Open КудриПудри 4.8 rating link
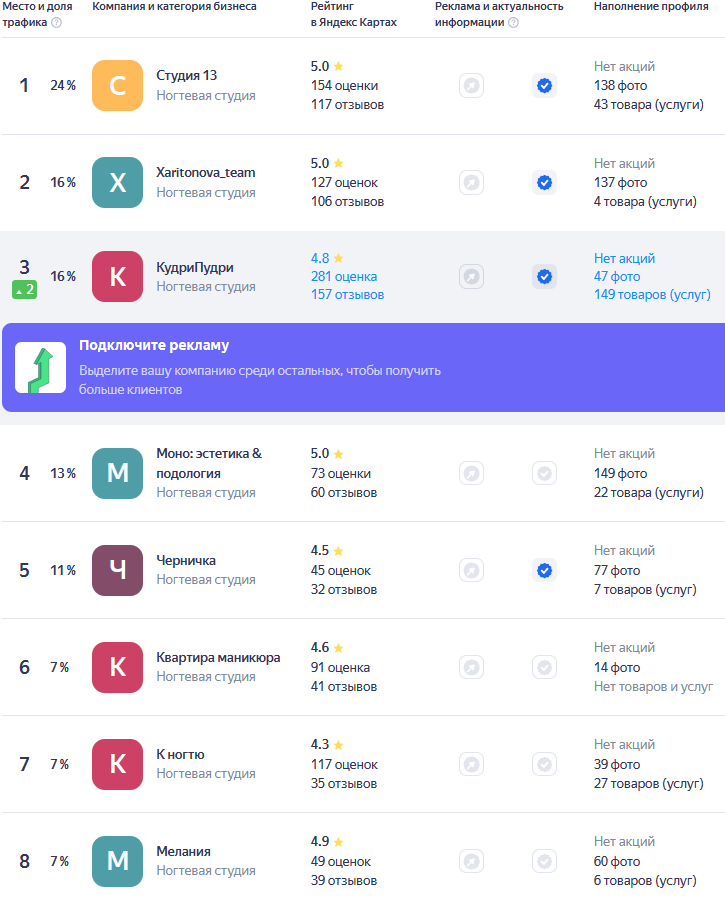Screen dimensions: 725x905 click(x=327, y=258)
